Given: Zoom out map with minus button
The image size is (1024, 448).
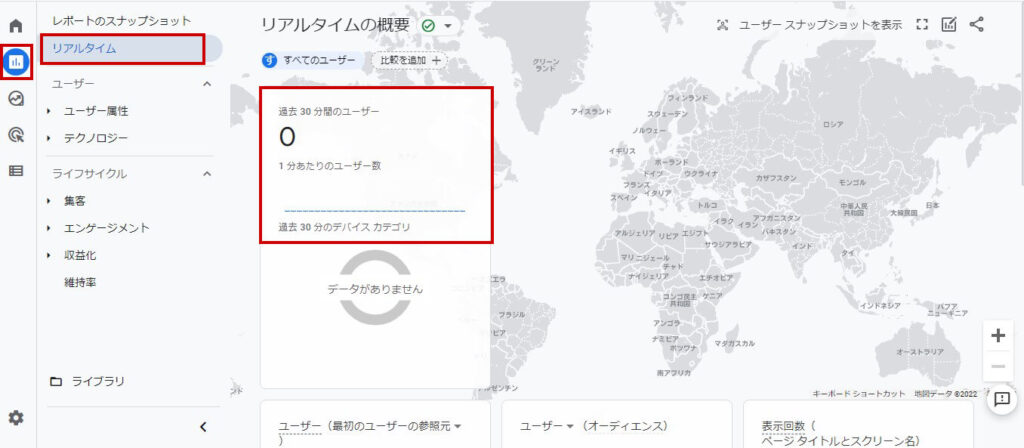Looking at the screenshot, I should click(x=998, y=366).
